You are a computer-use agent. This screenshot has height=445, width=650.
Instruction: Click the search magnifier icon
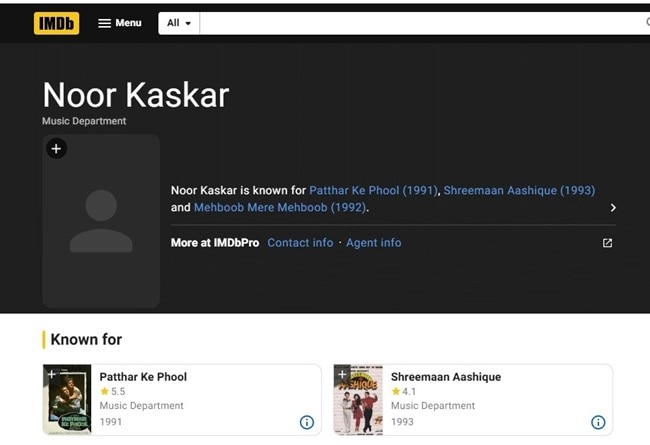[645, 23]
